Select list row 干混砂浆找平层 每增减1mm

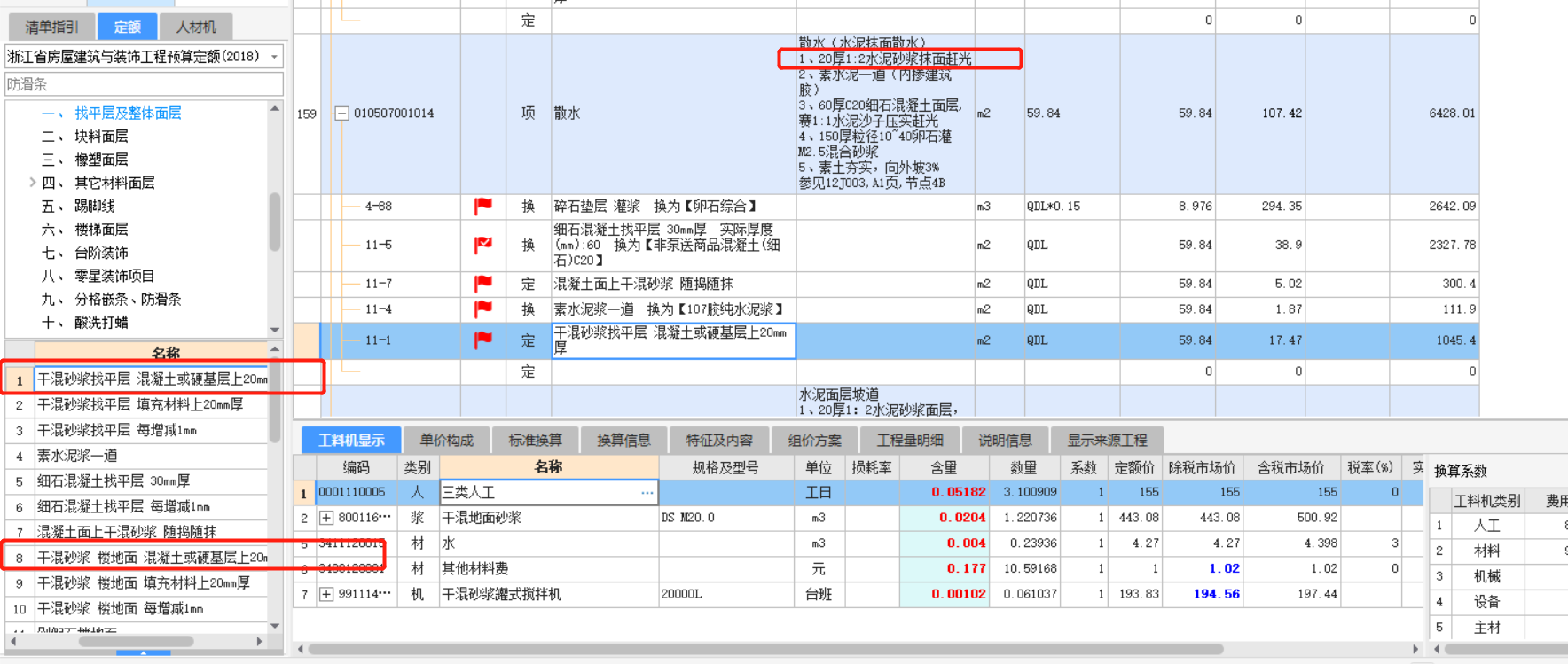pyautogui.click(x=151, y=431)
